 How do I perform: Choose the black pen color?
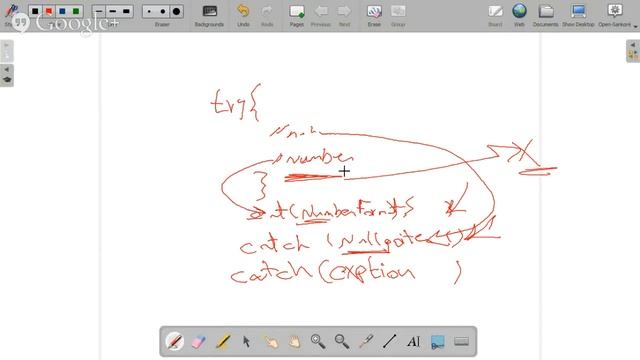(35, 11)
